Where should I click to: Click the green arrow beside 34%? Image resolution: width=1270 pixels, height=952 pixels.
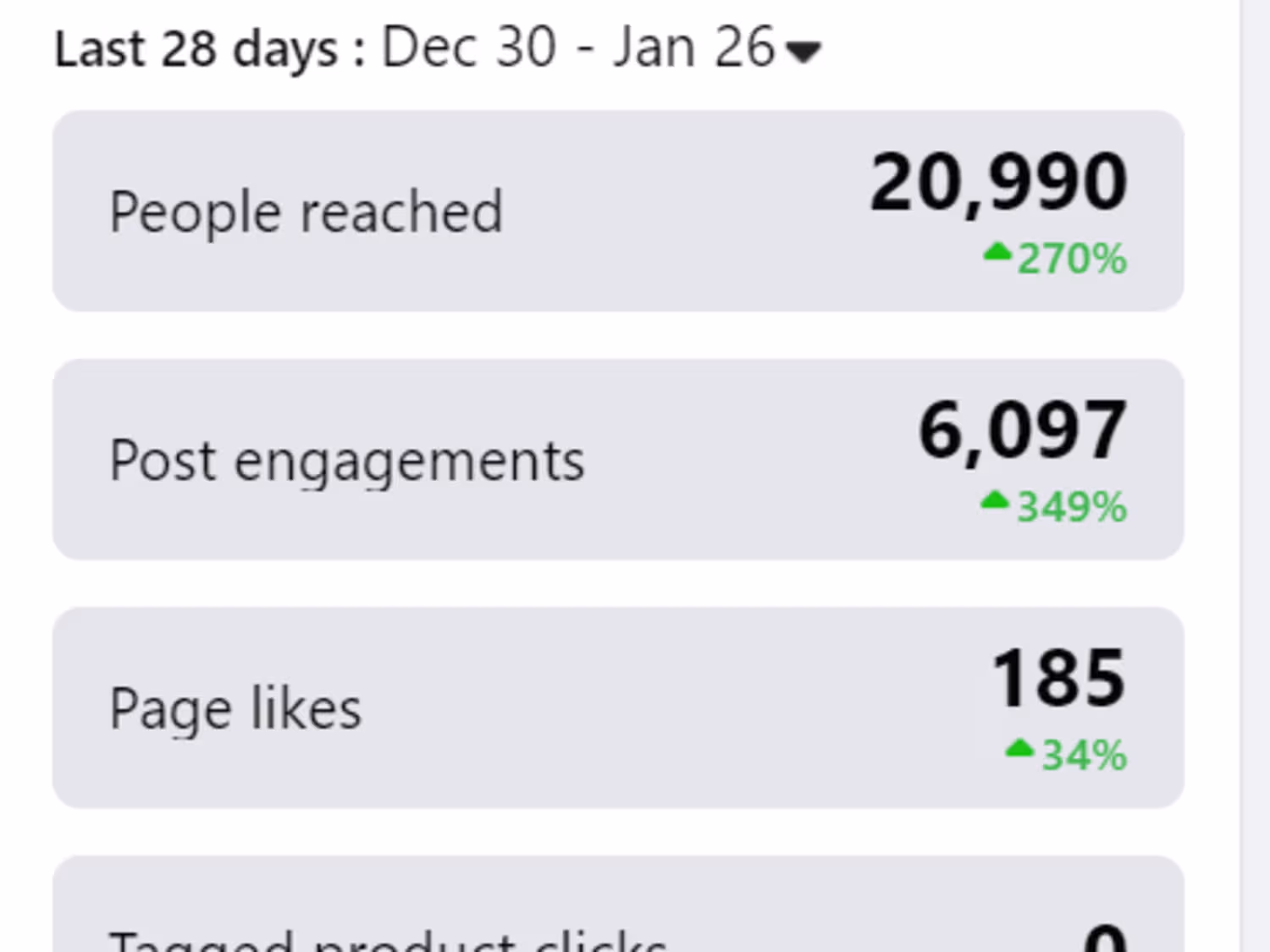pyautogui.click(x=1019, y=749)
